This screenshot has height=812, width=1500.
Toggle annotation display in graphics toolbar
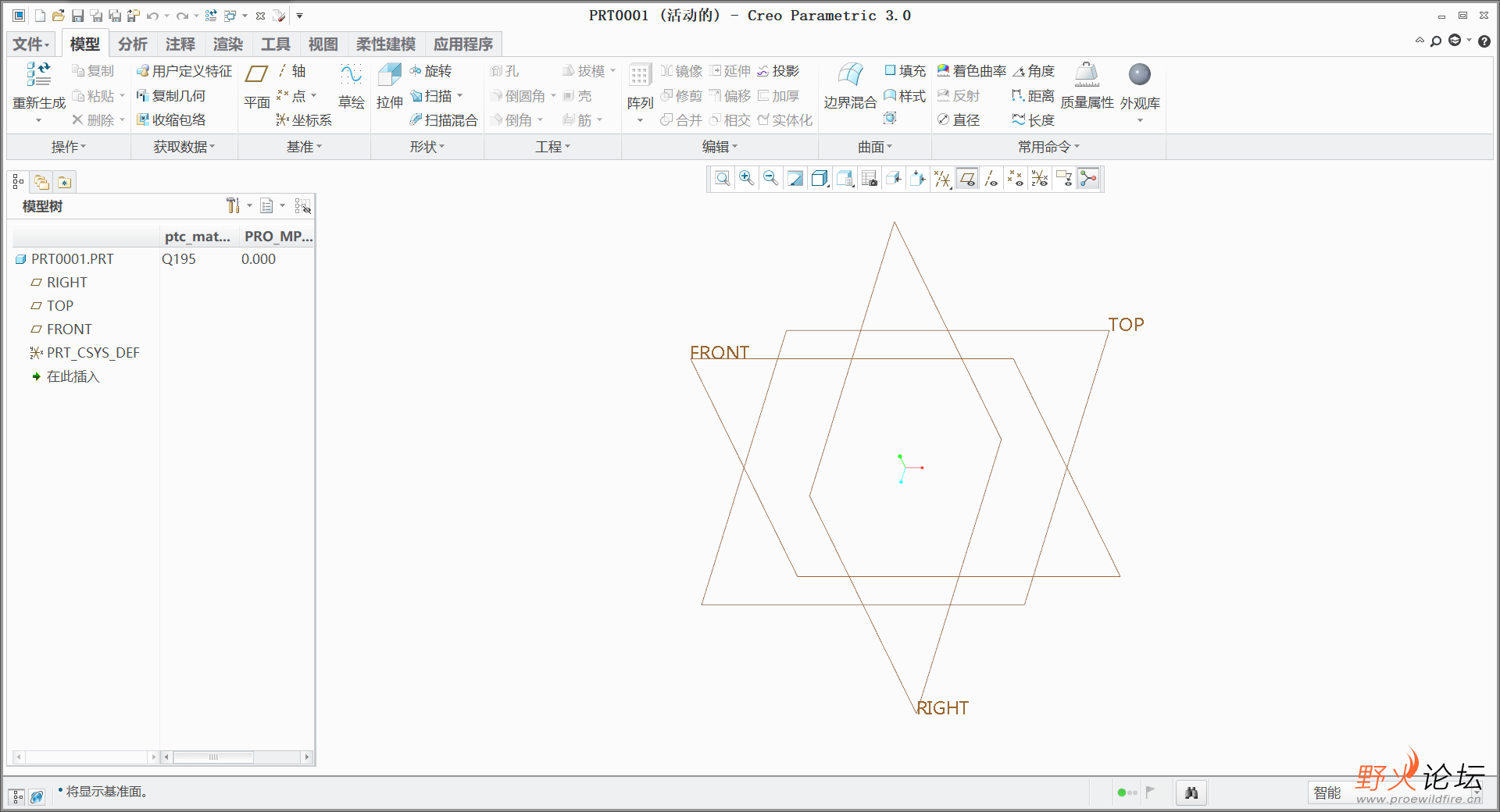pyautogui.click(x=1064, y=179)
